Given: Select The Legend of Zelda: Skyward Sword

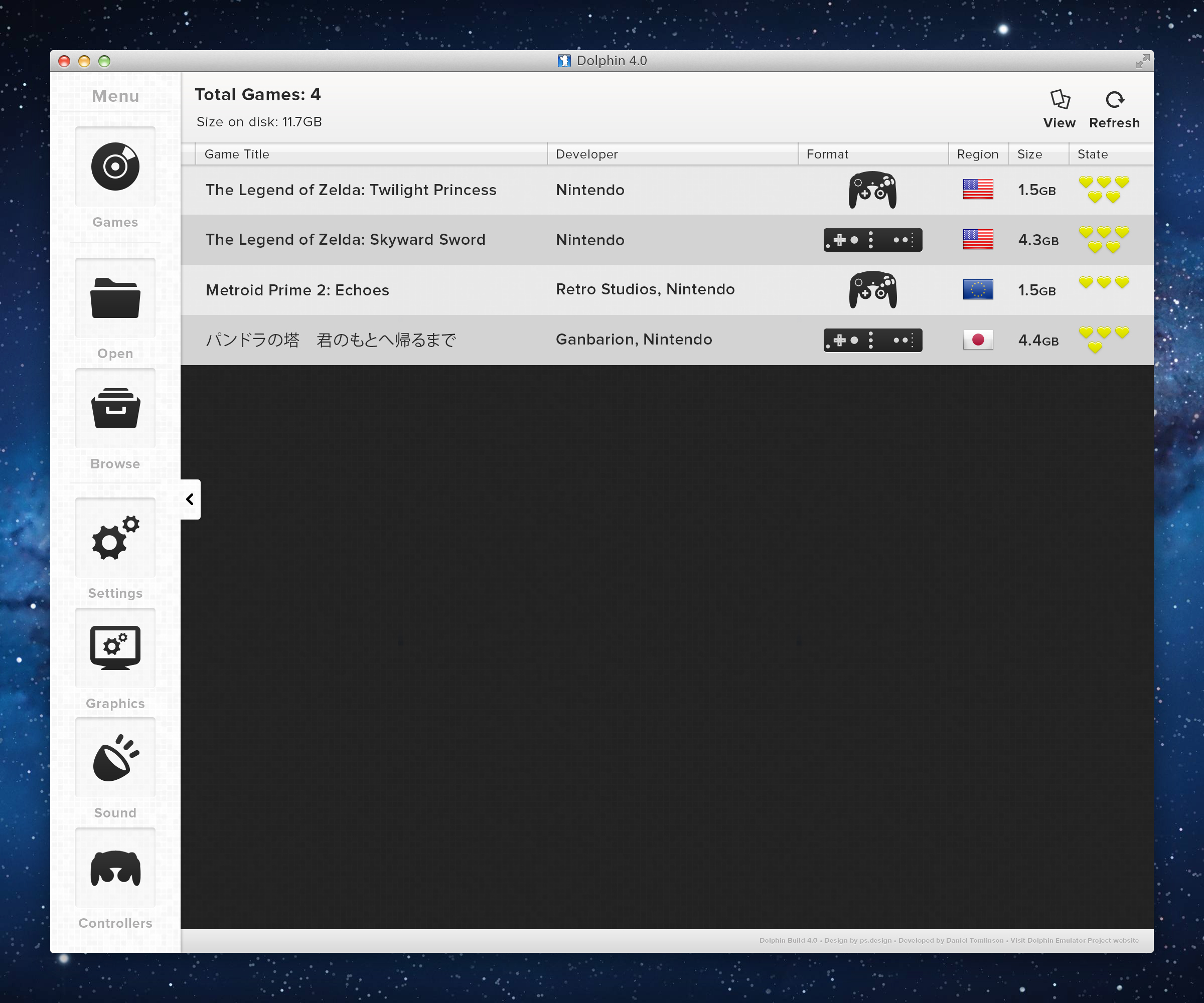Looking at the screenshot, I should [x=345, y=240].
